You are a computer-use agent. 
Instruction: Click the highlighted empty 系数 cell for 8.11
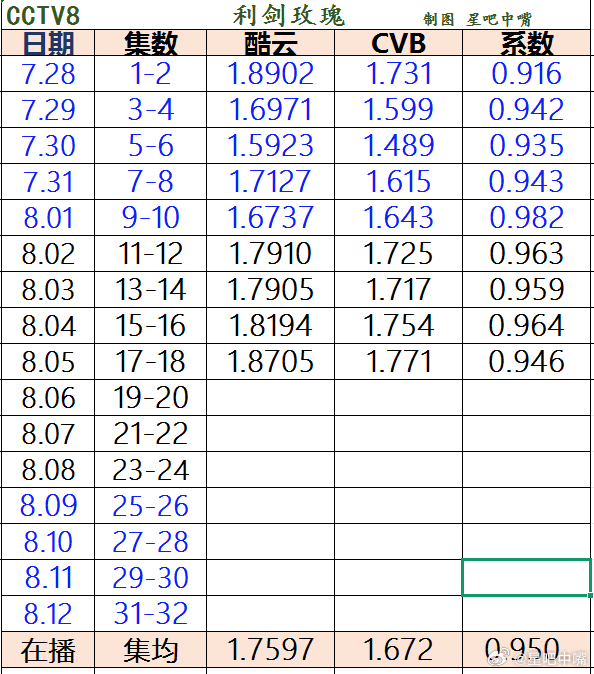[x=527, y=577]
